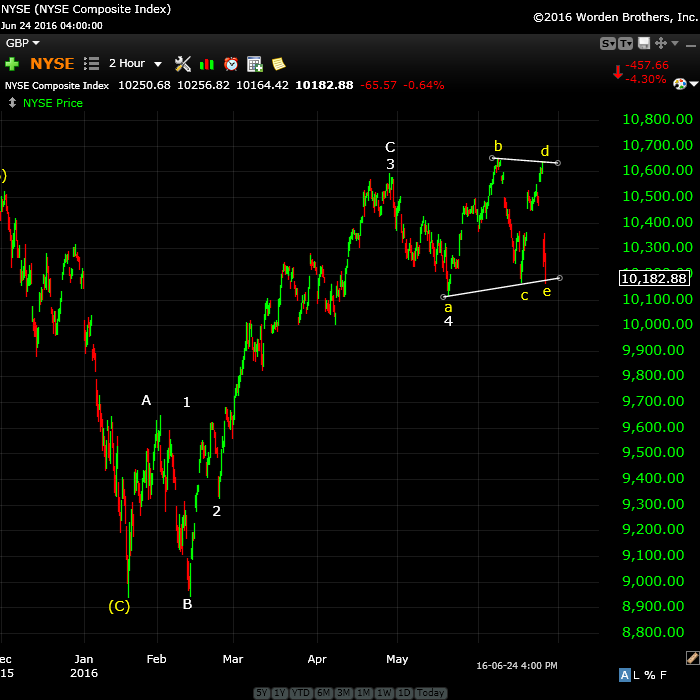Click the bar chart indicators icon
The width and height of the screenshot is (700, 700).
tap(207, 64)
